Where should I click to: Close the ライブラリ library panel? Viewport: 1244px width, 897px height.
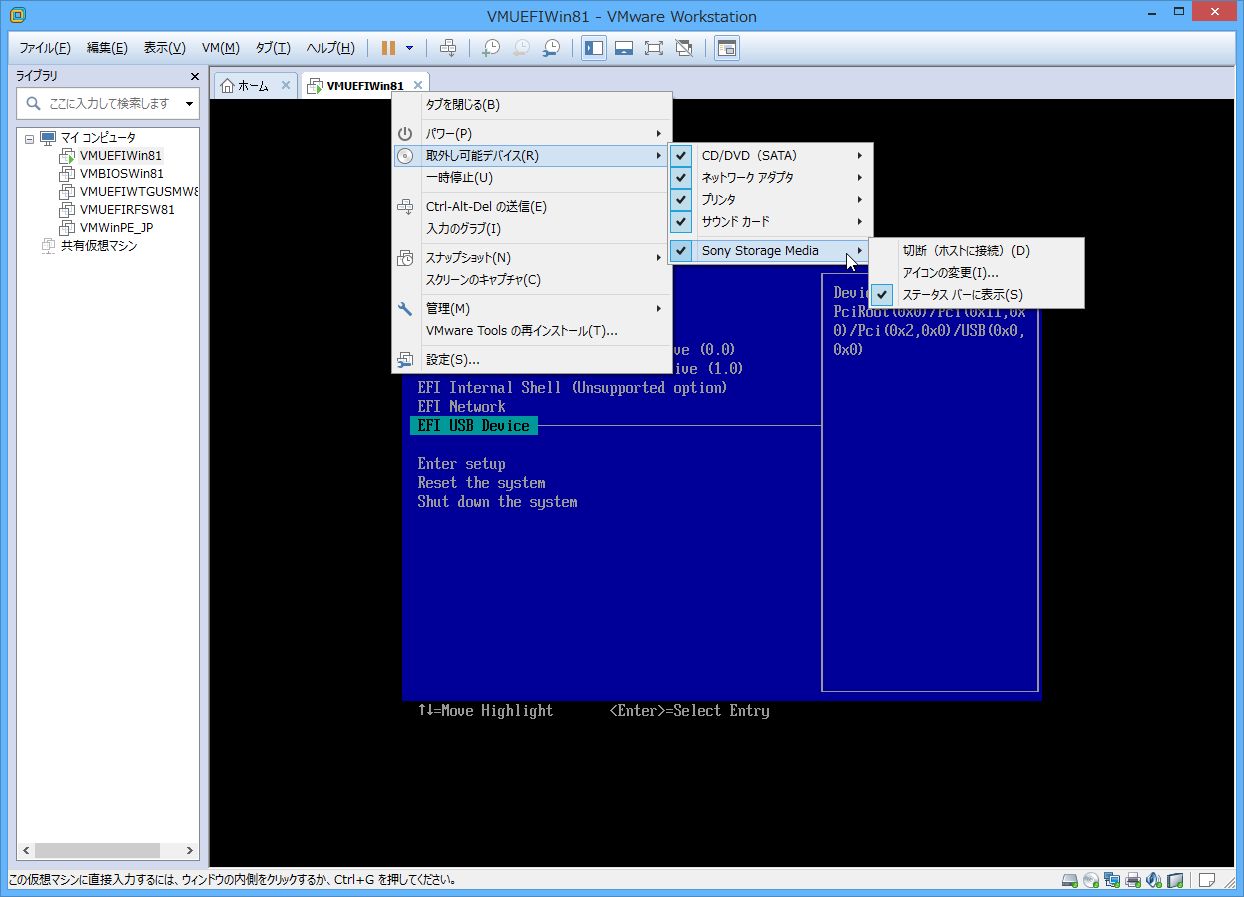click(195, 76)
